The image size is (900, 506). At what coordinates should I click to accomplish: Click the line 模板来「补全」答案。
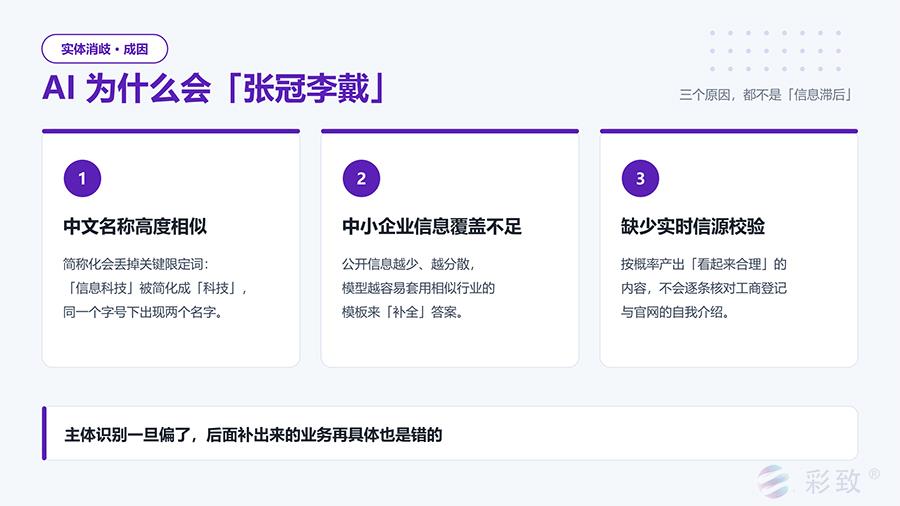[403, 312]
